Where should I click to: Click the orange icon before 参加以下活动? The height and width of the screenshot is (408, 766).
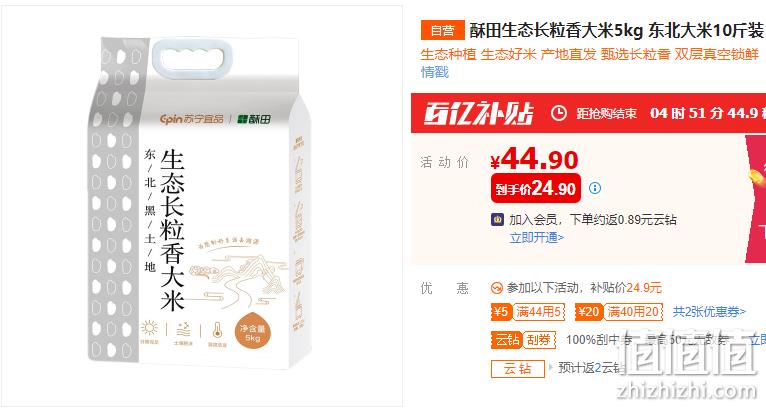tap(496, 288)
